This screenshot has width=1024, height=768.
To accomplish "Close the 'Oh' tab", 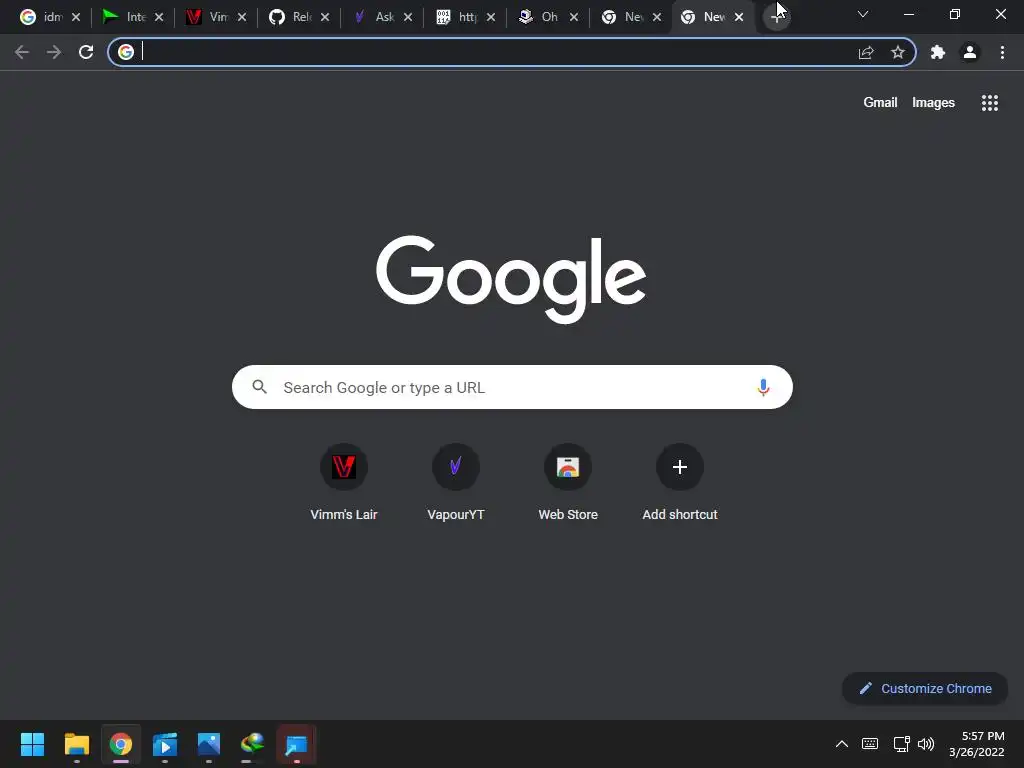I will point(573,17).
